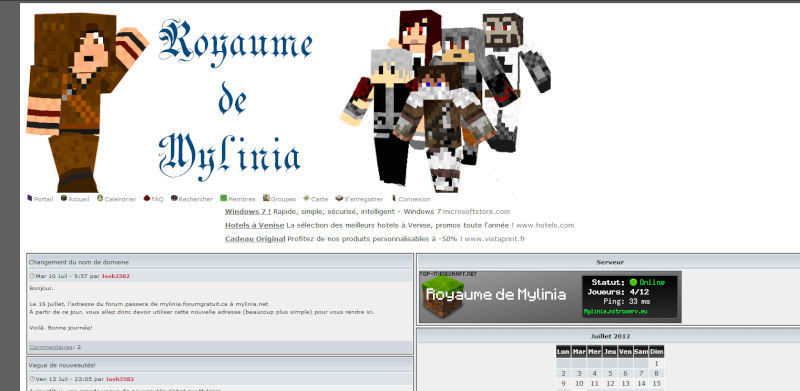View author Josh3582 profile on first post
Screen dimensions: 800x391
tap(115, 276)
